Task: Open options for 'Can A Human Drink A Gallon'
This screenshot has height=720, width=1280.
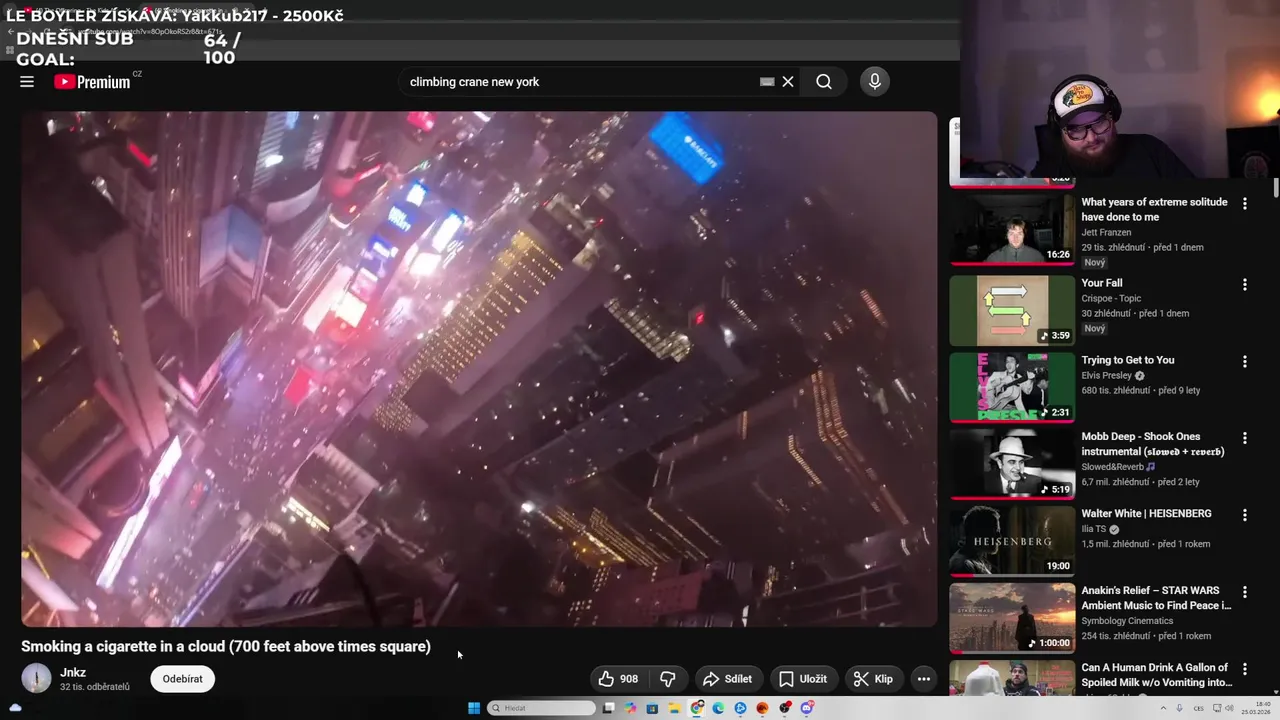Action: coord(1245,669)
